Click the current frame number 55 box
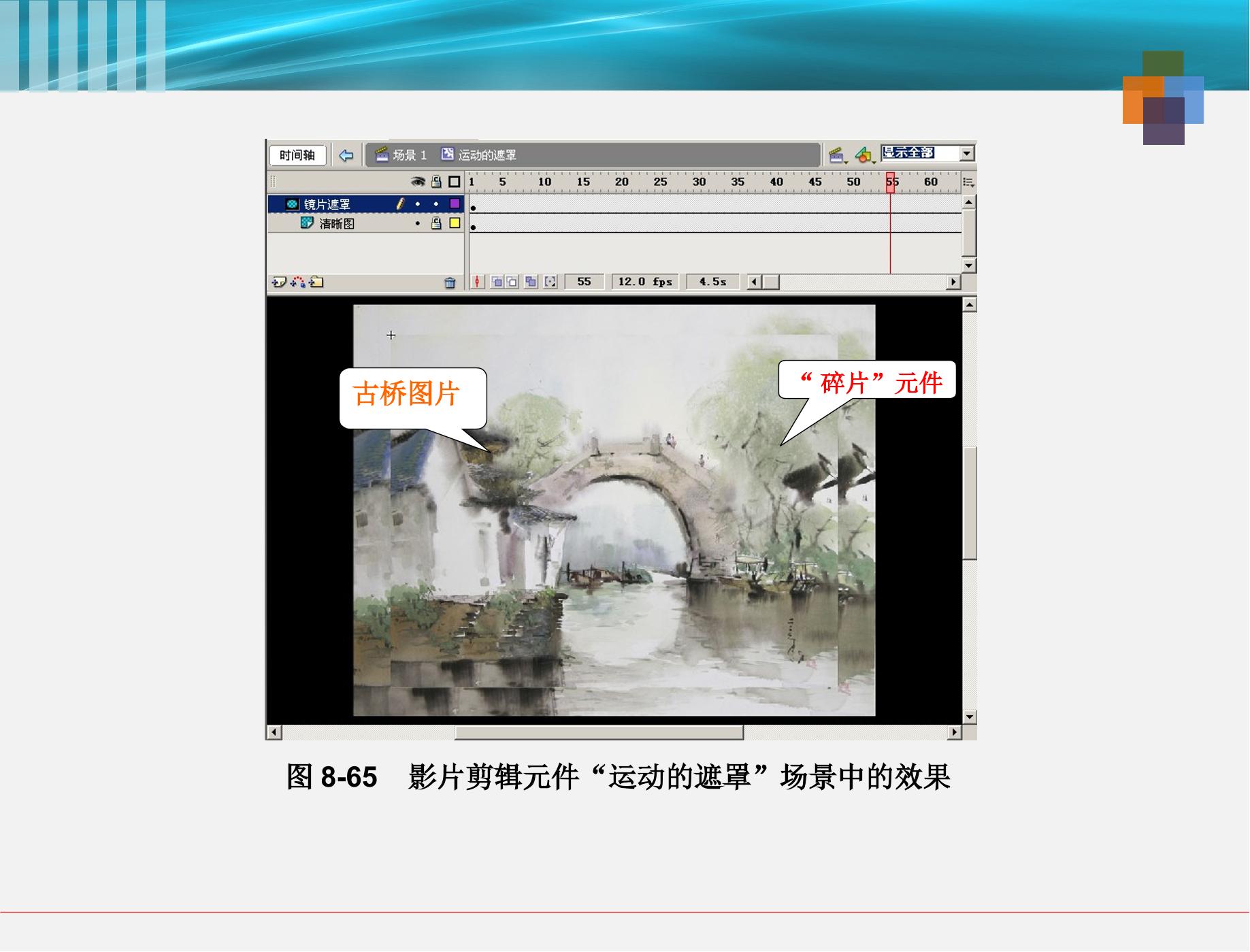 [x=584, y=282]
